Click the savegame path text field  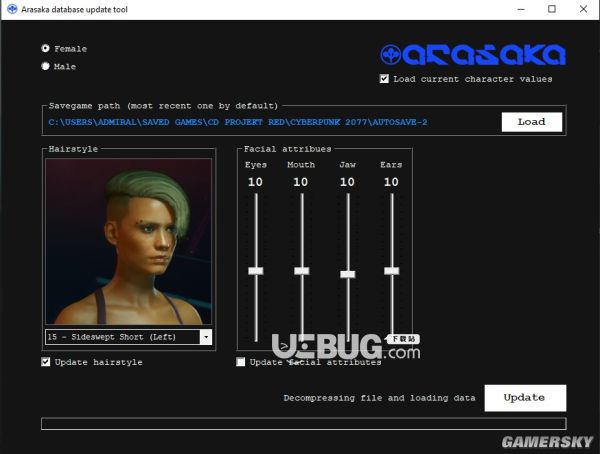[238, 122]
